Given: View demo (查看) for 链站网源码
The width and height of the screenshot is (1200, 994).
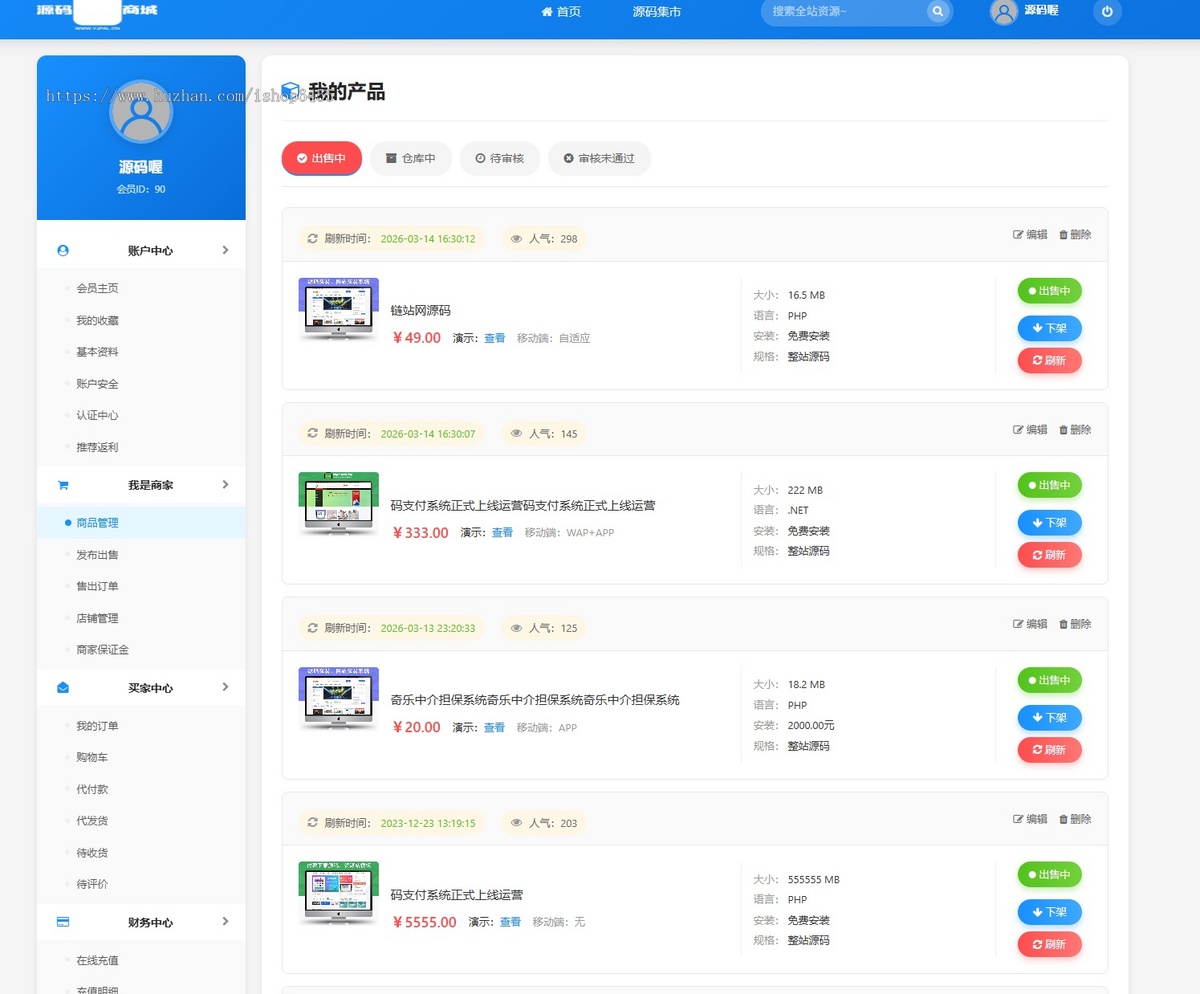Looking at the screenshot, I should (x=495, y=338).
